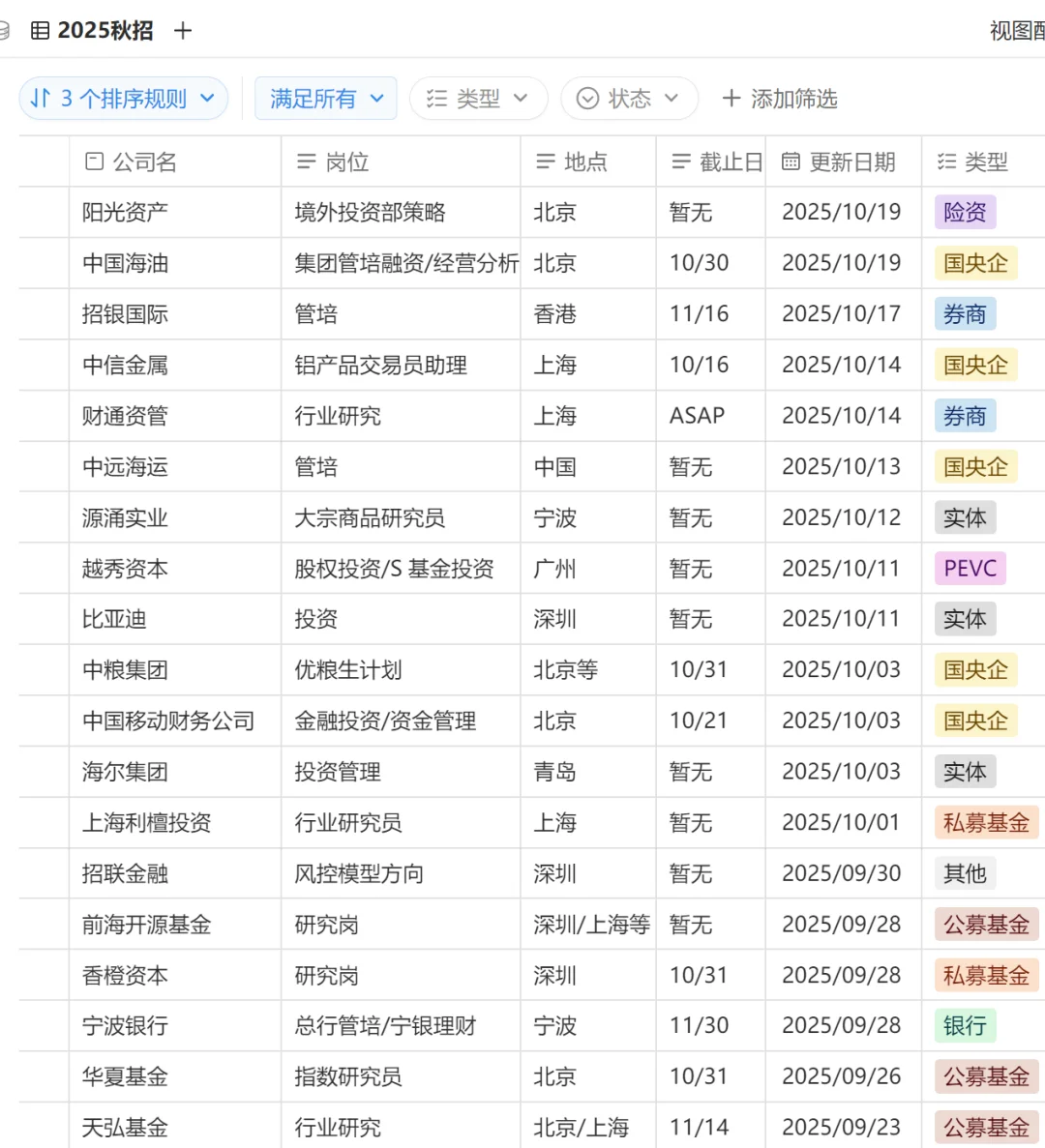
Task: Click the PEVC tag in 越秀资本 row
Action: 970,568
